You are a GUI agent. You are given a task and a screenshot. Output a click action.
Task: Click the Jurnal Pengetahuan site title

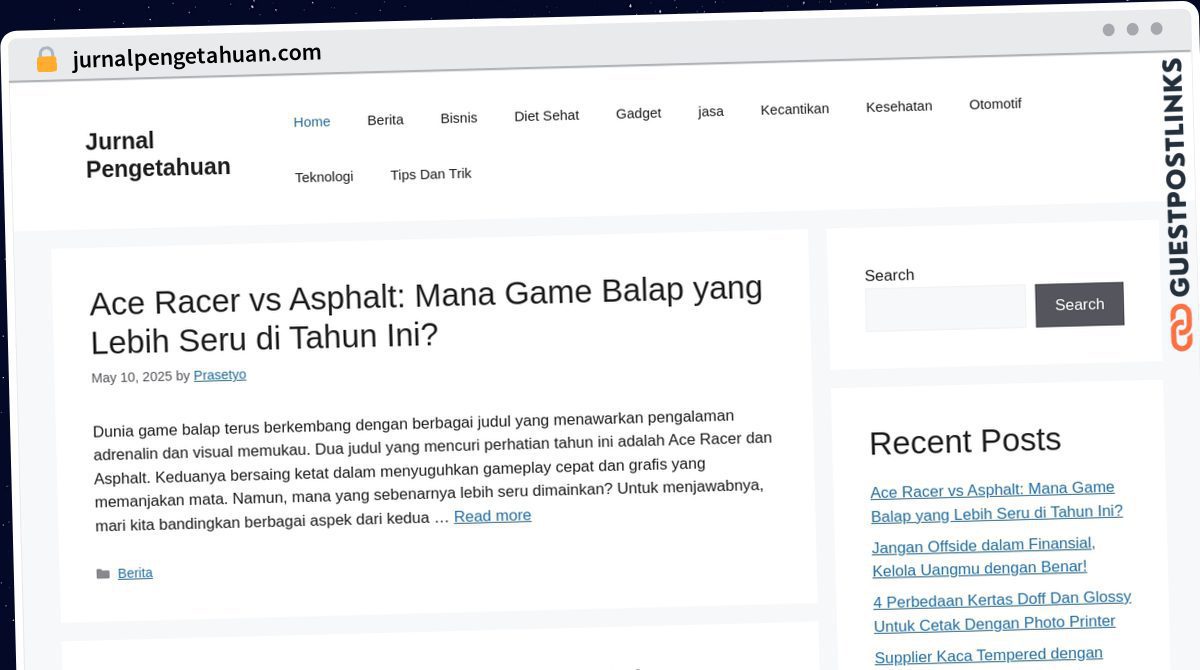(x=157, y=155)
